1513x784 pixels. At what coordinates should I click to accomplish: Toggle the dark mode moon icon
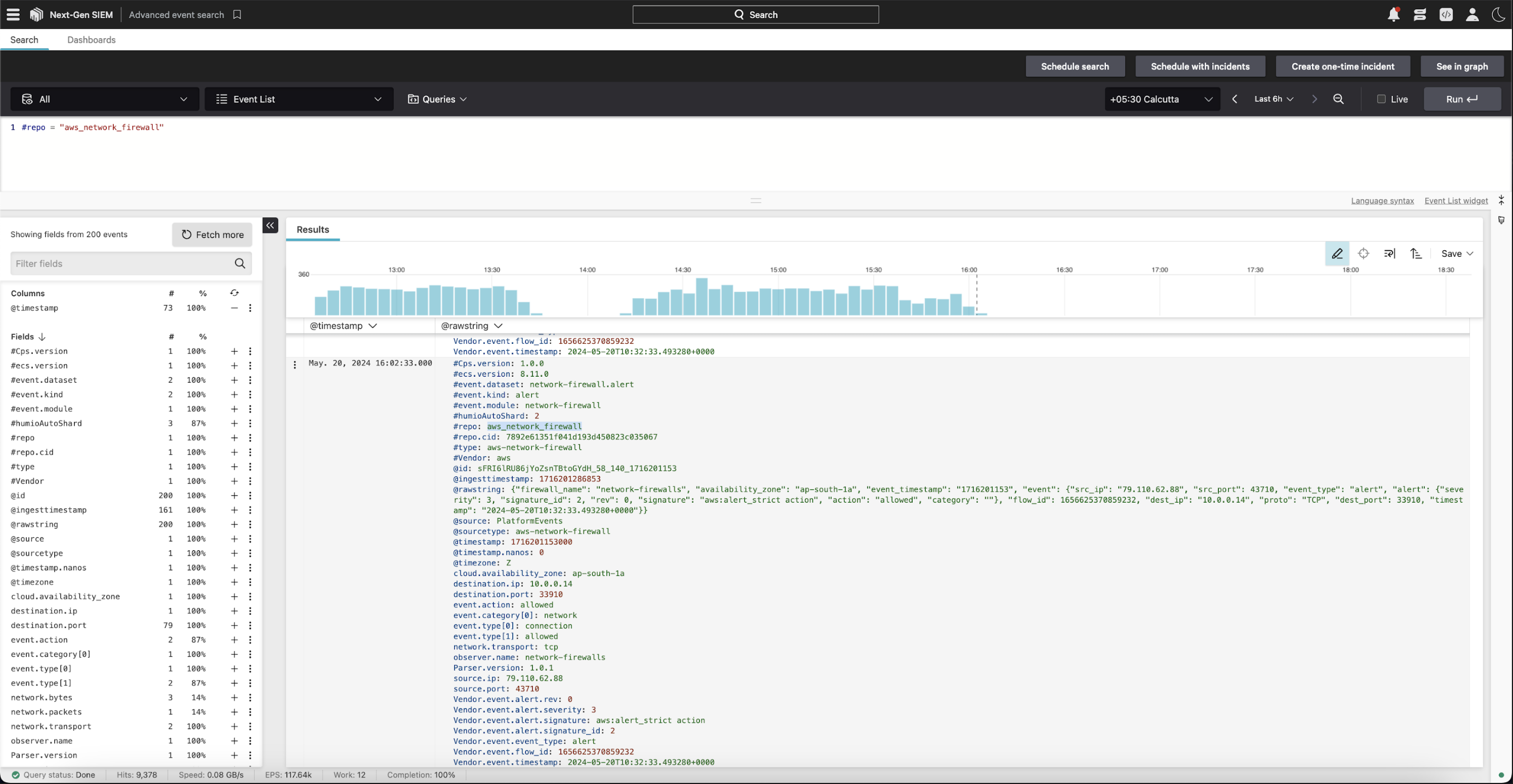(1498, 15)
